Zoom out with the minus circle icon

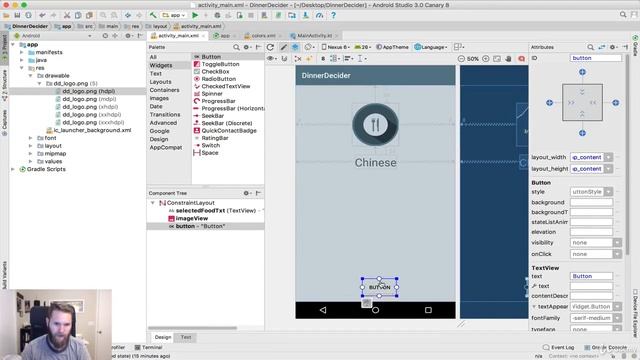click(x=461, y=59)
